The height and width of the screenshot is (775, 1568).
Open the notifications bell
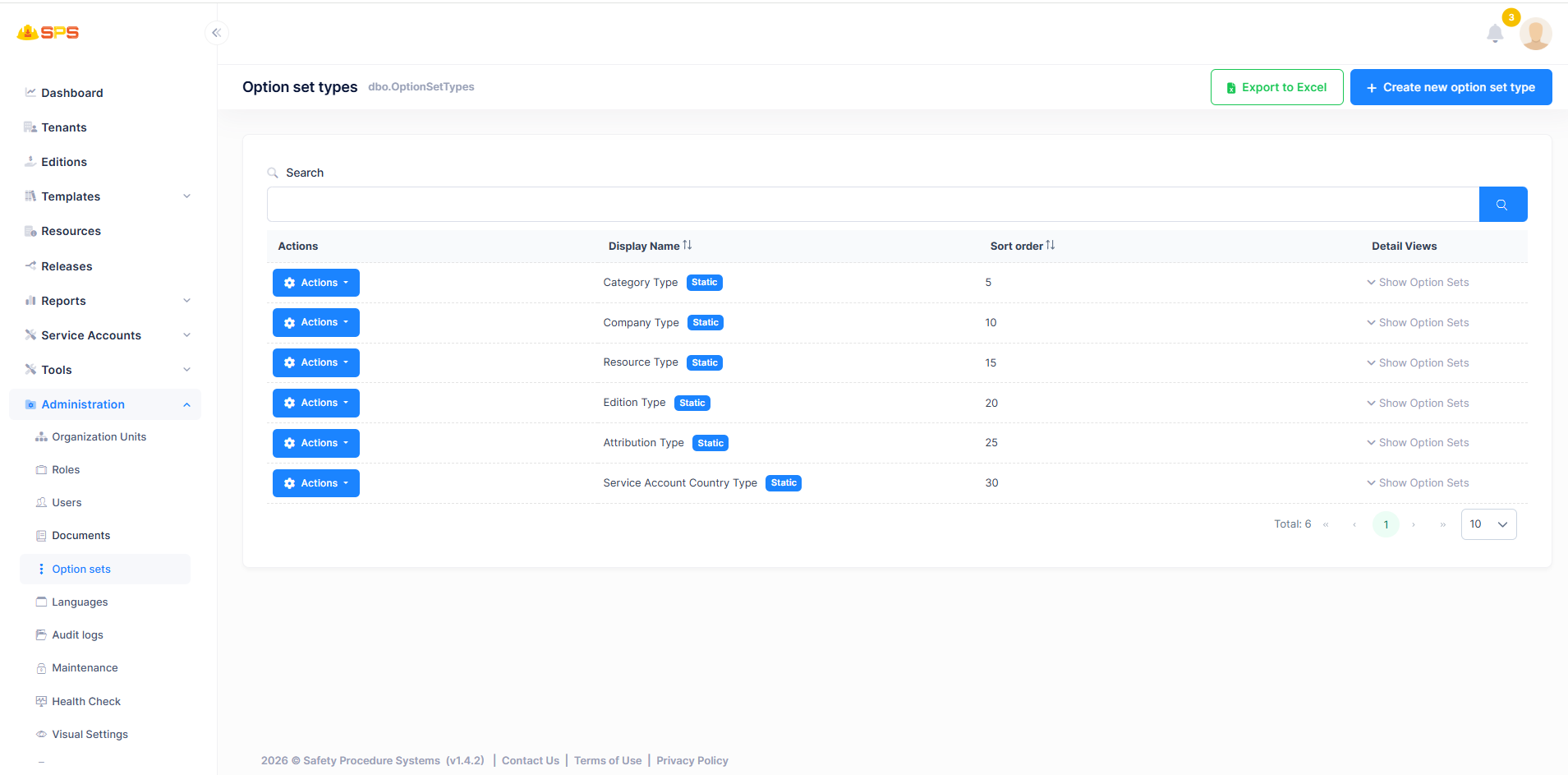pos(1495,34)
